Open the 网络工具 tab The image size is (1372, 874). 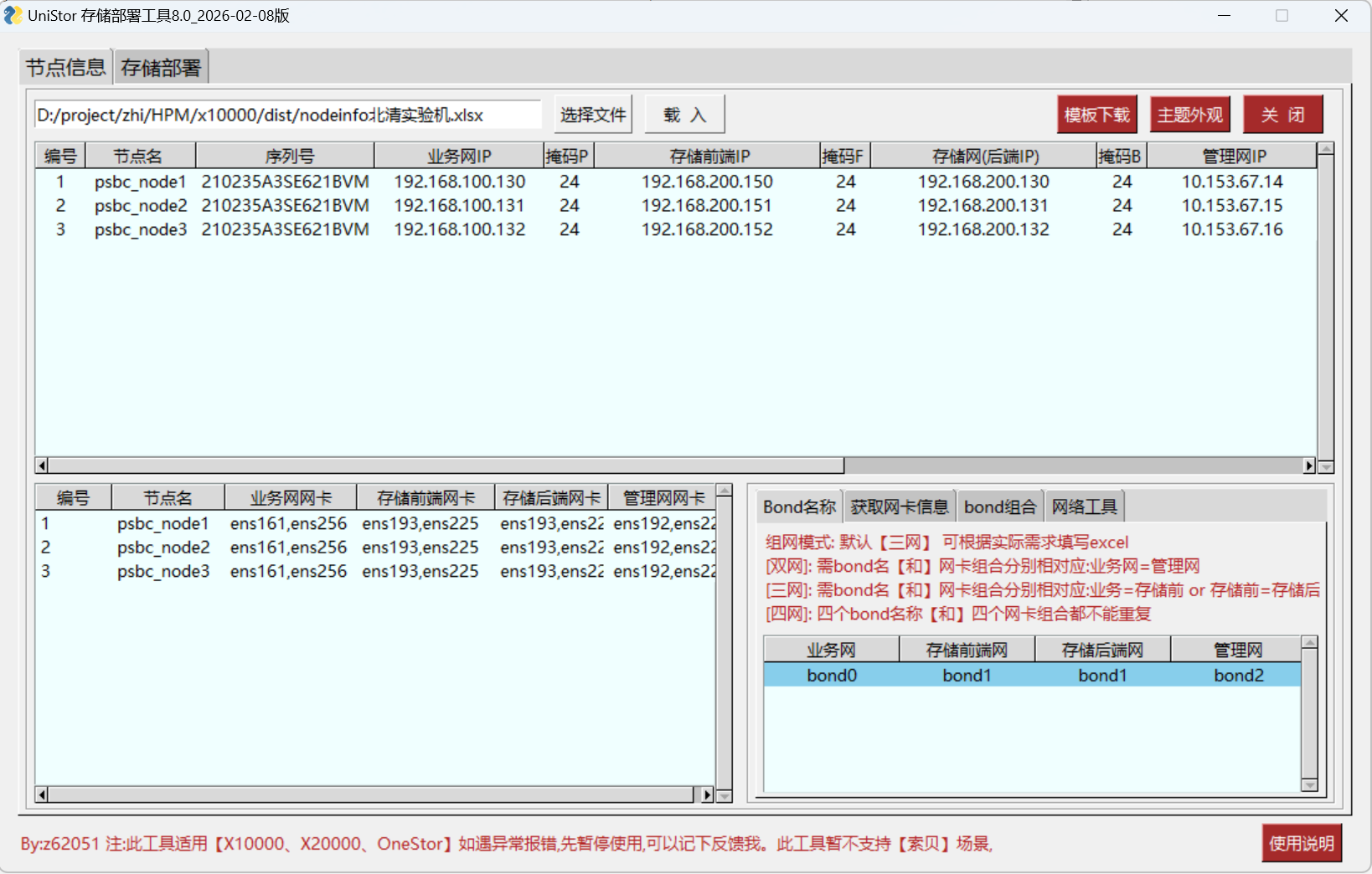pos(1084,506)
